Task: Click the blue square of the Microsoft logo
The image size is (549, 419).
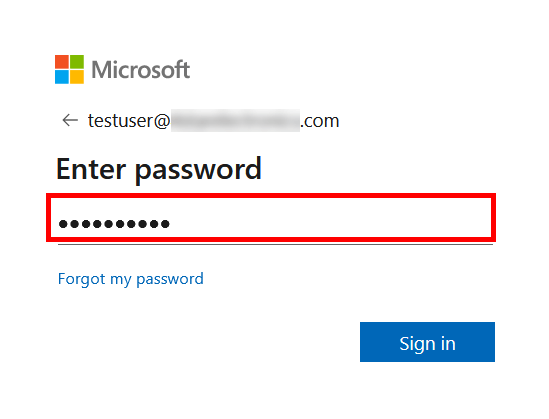Action: click(62, 77)
